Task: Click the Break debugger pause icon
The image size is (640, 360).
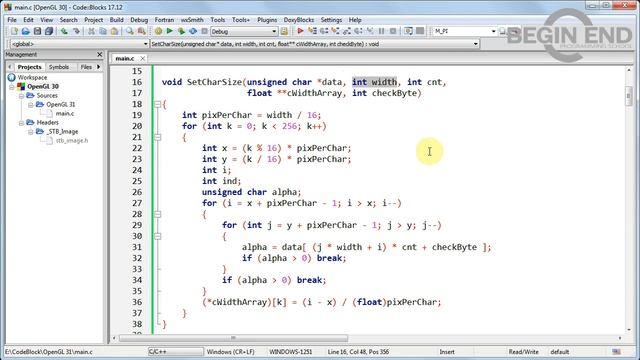Action: tap(382, 31)
